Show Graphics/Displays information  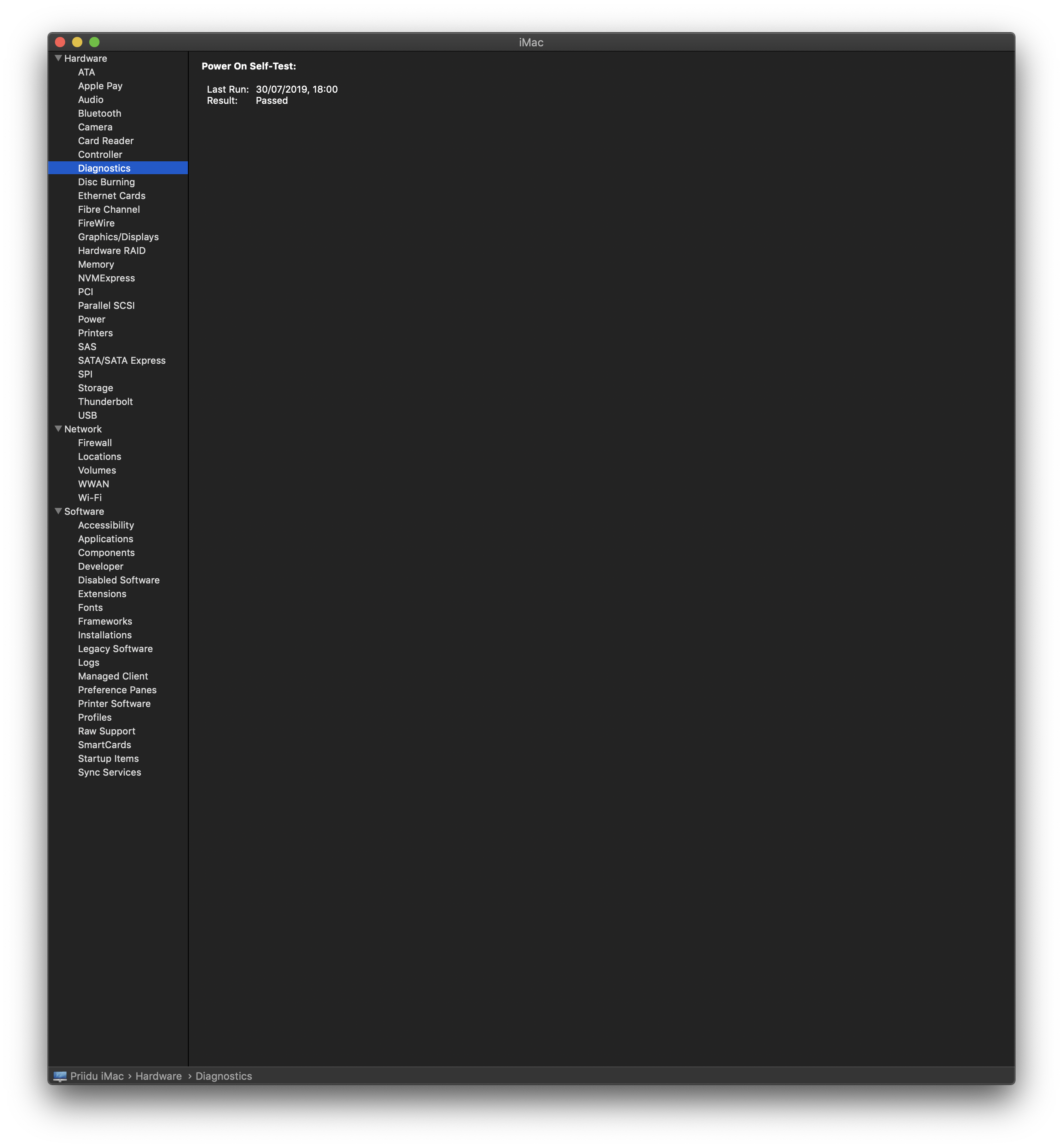[x=118, y=237]
